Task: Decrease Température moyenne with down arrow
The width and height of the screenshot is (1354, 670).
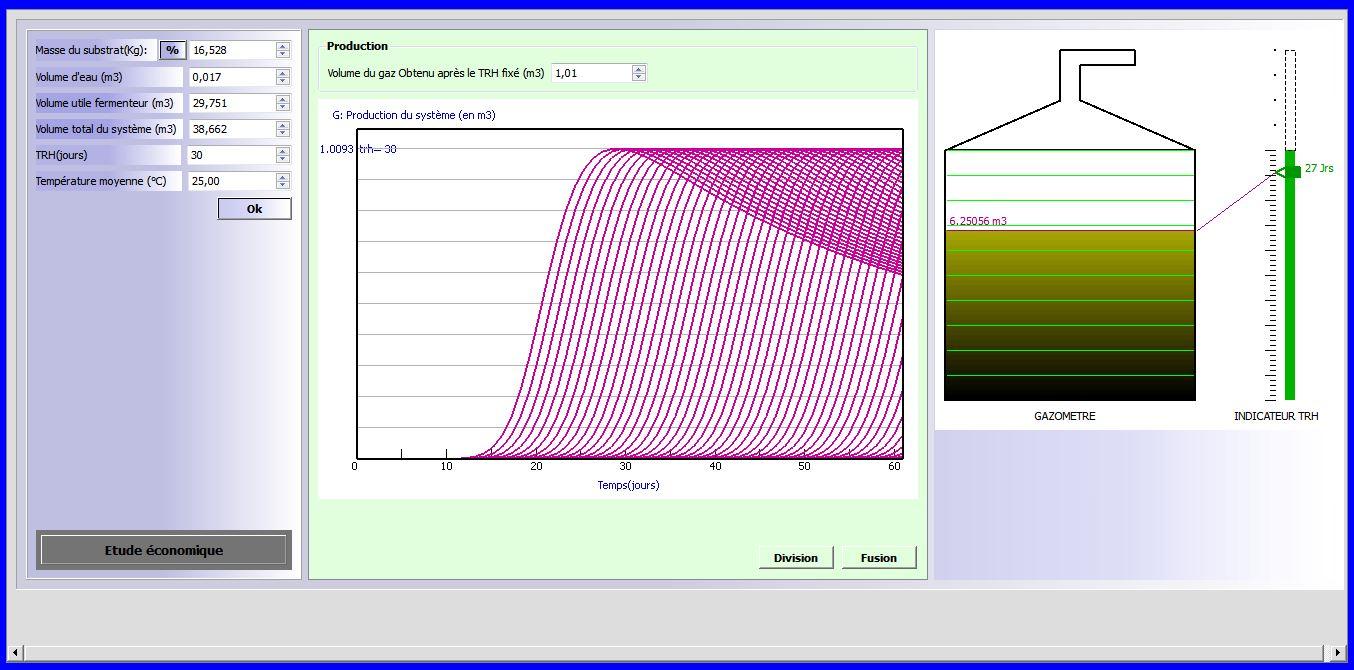Action: tap(283, 184)
